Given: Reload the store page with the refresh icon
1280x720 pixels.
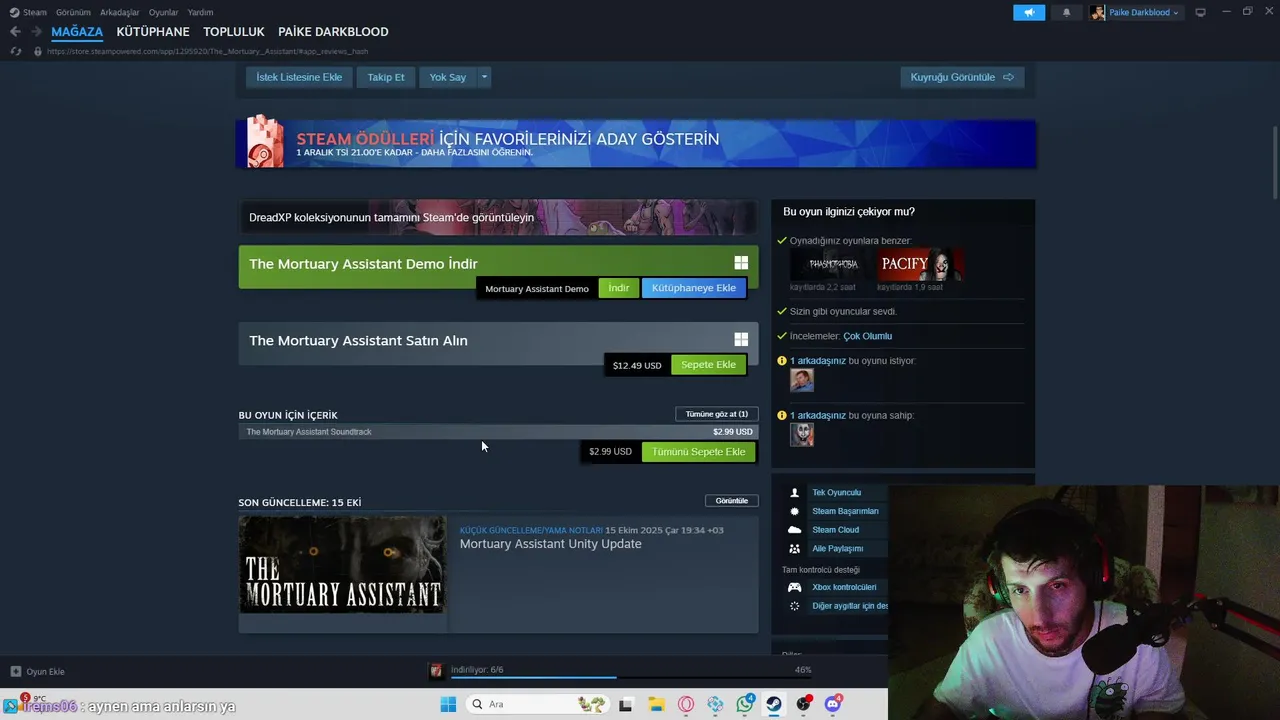Looking at the screenshot, I should tap(15, 51).
